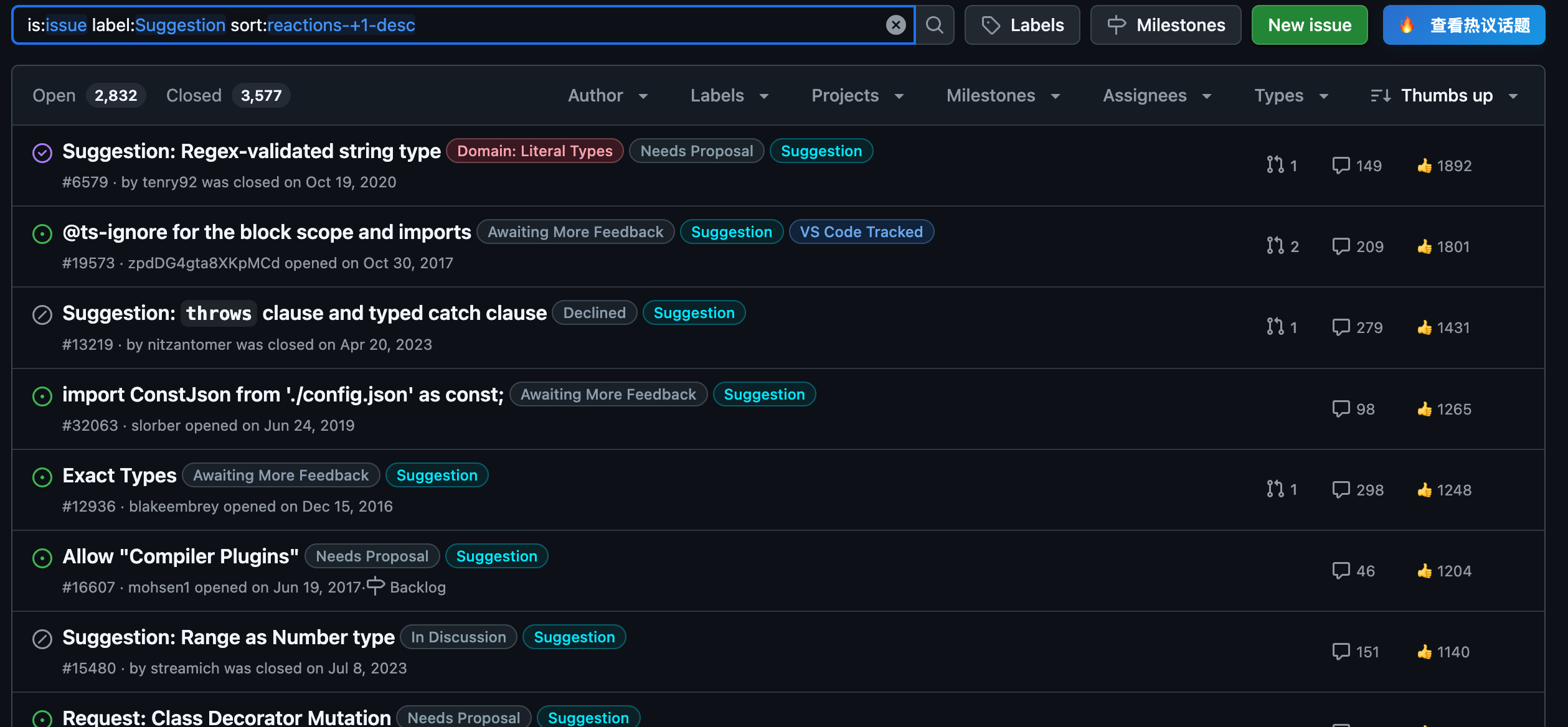This screenshot has height=727, width=1568.
Task: Click the linked pull request icon for issue #6579
Action: click(1275, 165)
